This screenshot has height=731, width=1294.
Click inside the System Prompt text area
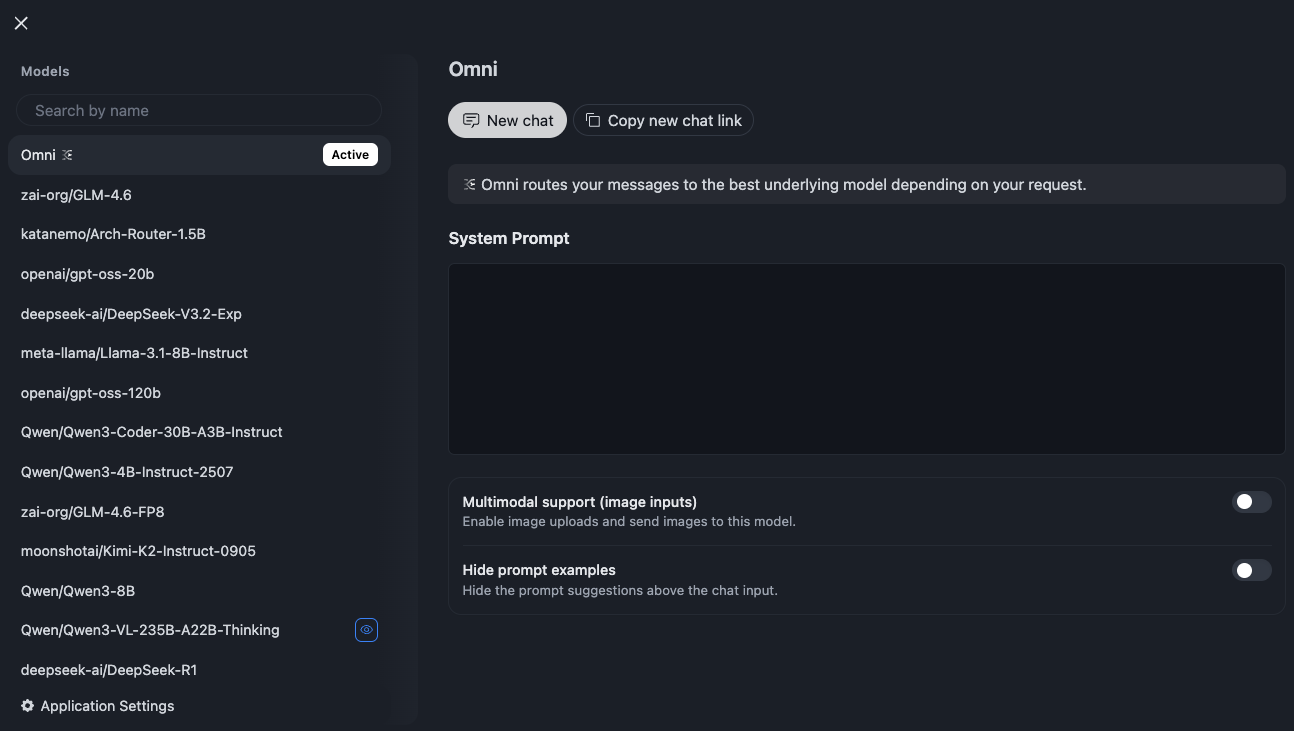pos(866,359)
